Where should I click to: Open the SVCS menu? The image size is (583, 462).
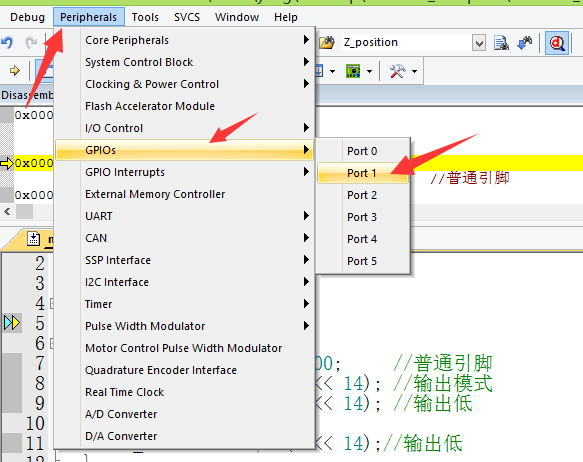[187, 17]
